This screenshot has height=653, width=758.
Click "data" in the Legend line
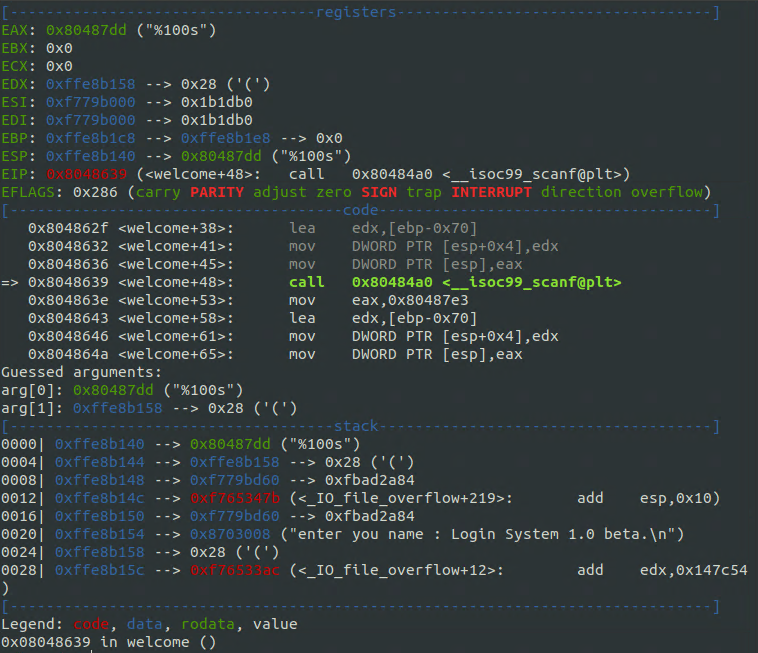(145, 624)
